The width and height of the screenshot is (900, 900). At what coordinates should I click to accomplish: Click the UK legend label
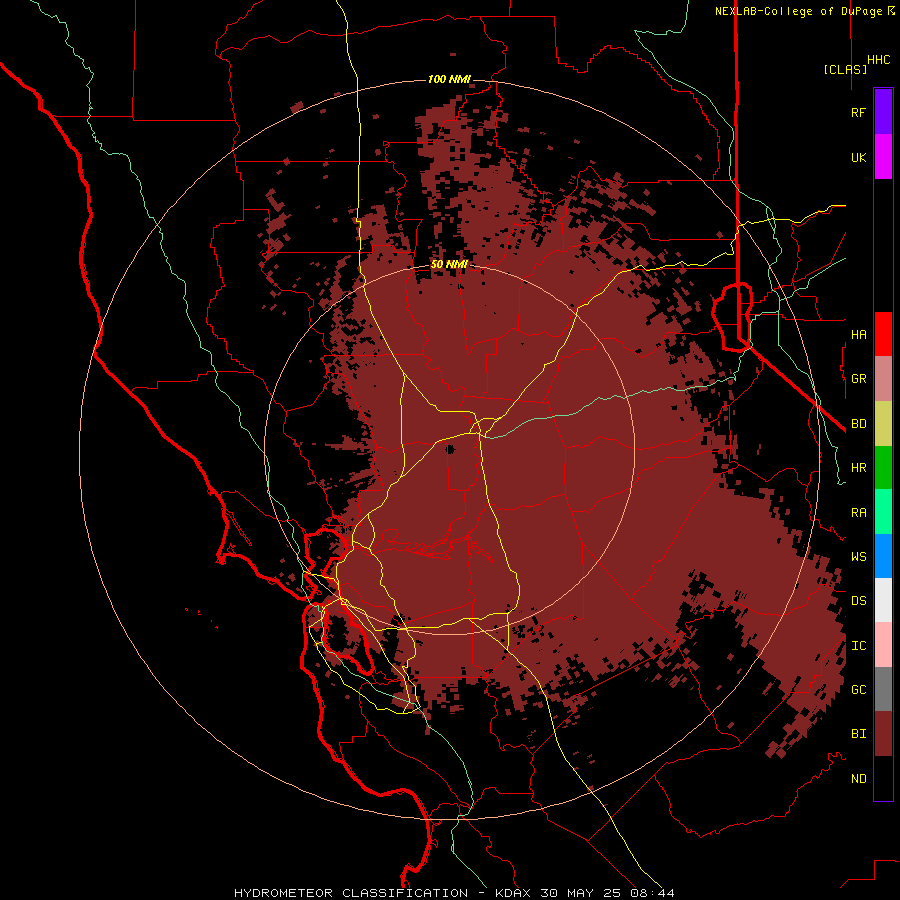point(859,157)
